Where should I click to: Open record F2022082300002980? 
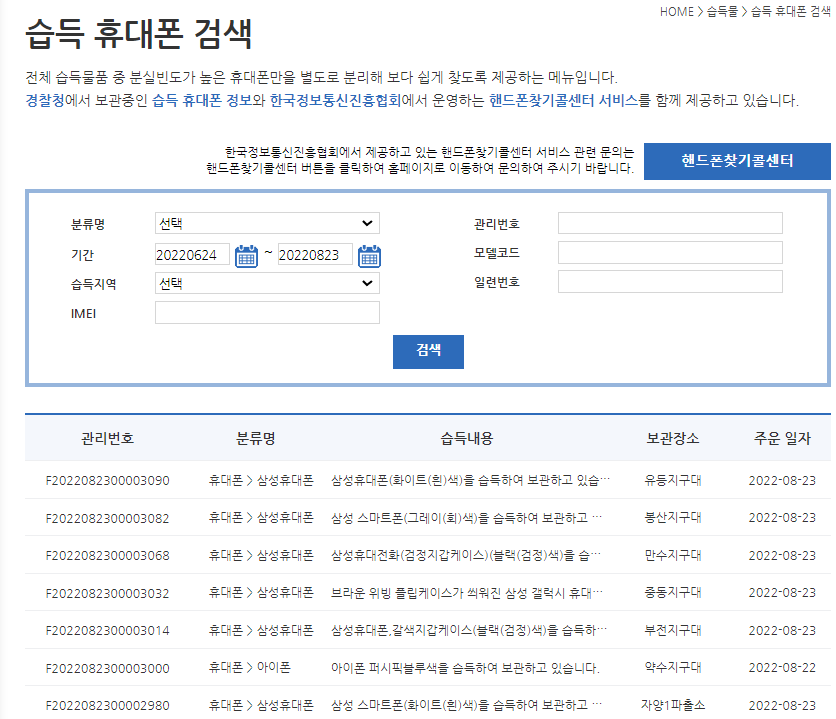[108, 706]
